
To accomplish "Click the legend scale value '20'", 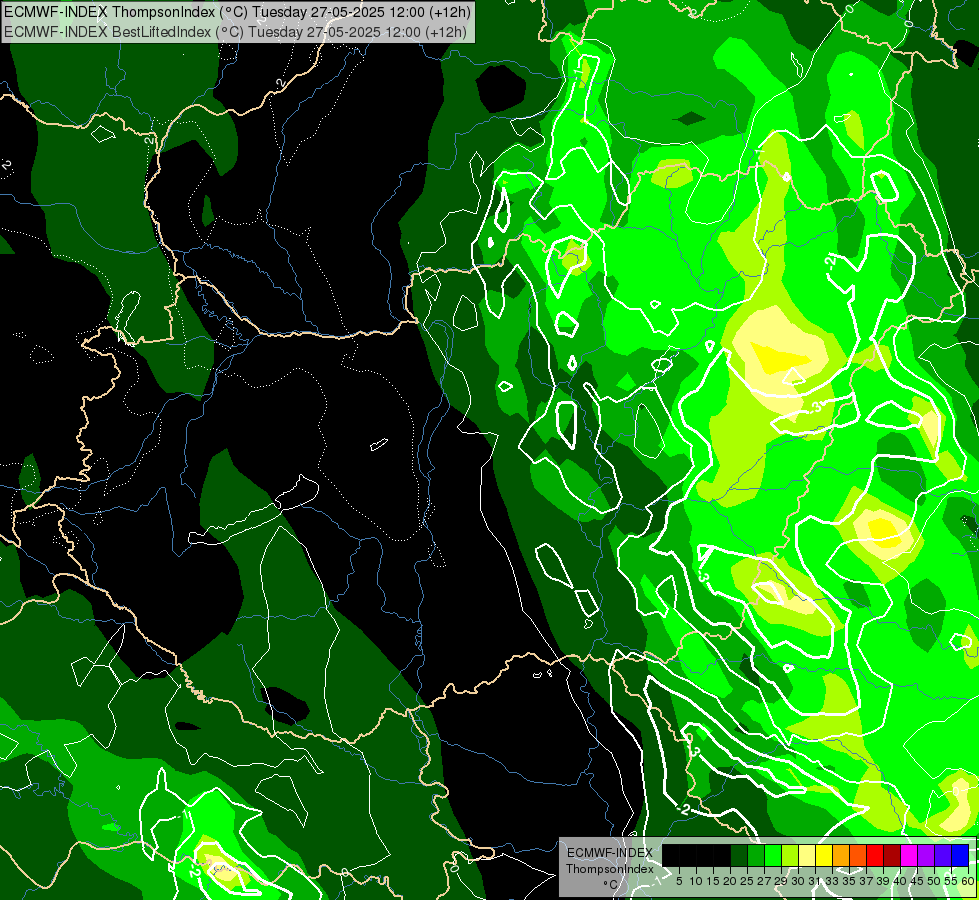I will tap(730, 881).
